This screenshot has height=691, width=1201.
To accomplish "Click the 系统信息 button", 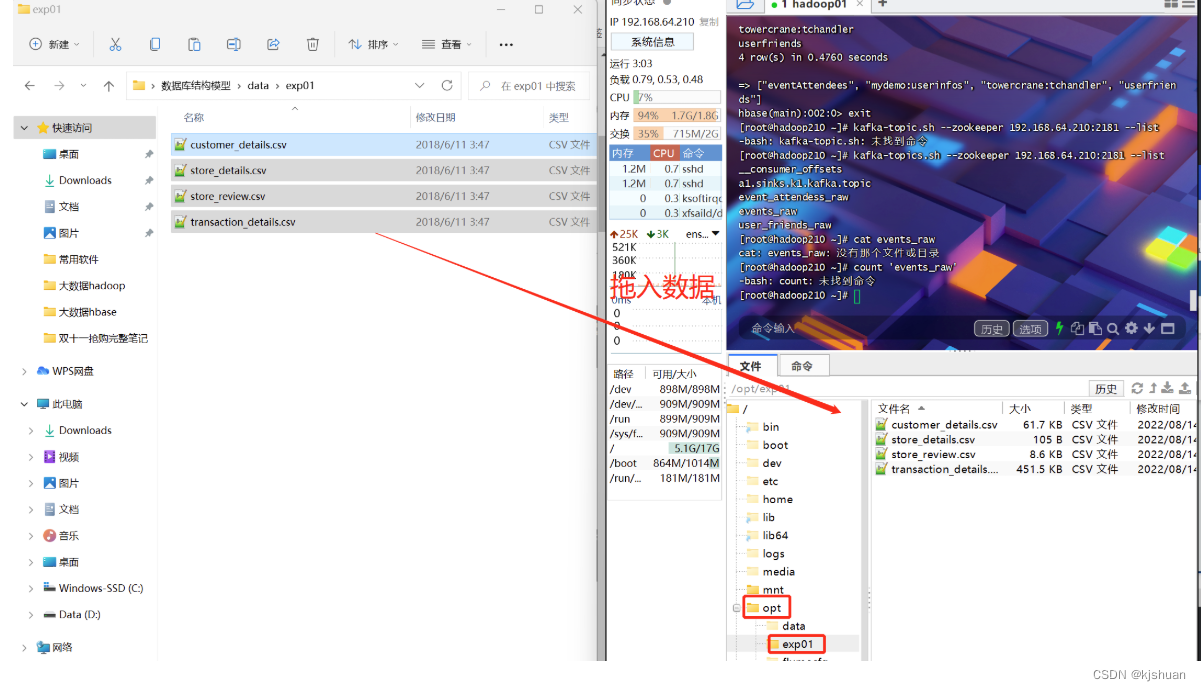I will pyautogui.click(x=653, y=42).
